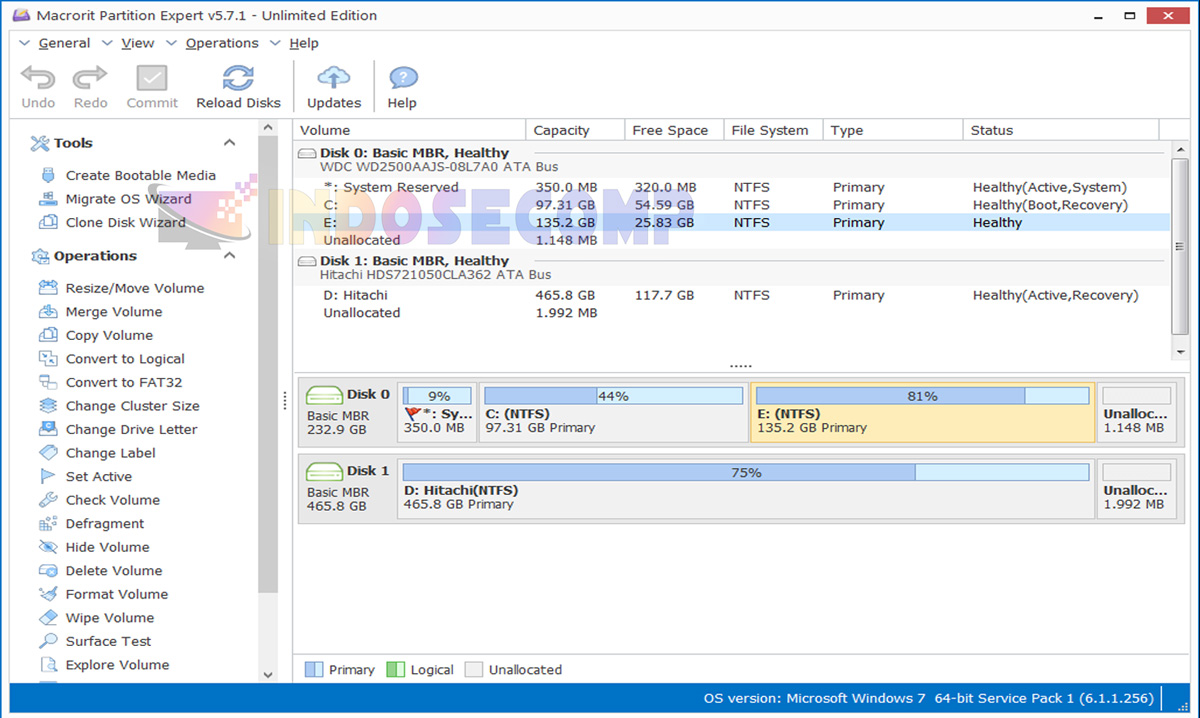Click Reload Disks refresh icon

point(238,78)
